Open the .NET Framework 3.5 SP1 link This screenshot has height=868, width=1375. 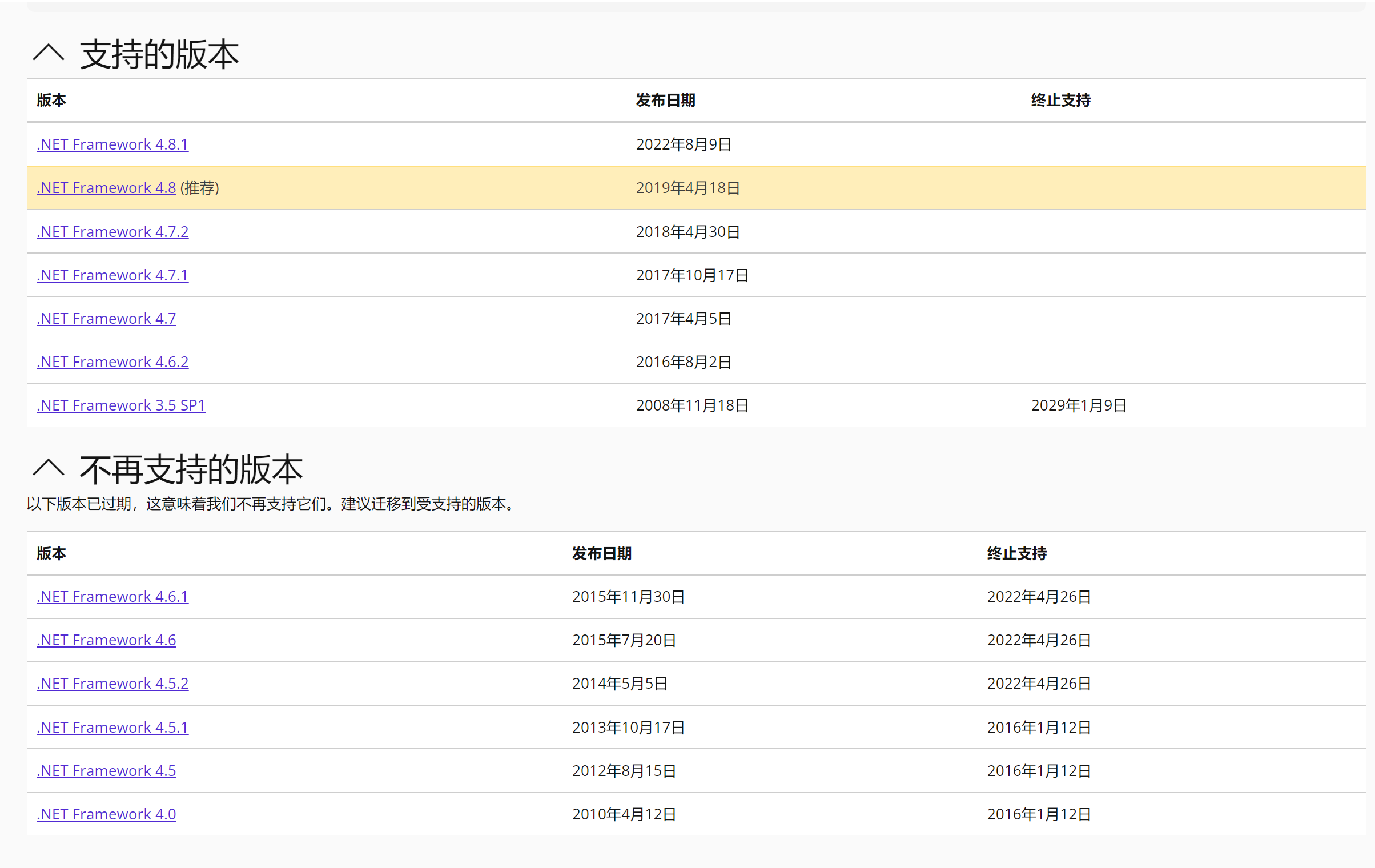pos(121,405)
